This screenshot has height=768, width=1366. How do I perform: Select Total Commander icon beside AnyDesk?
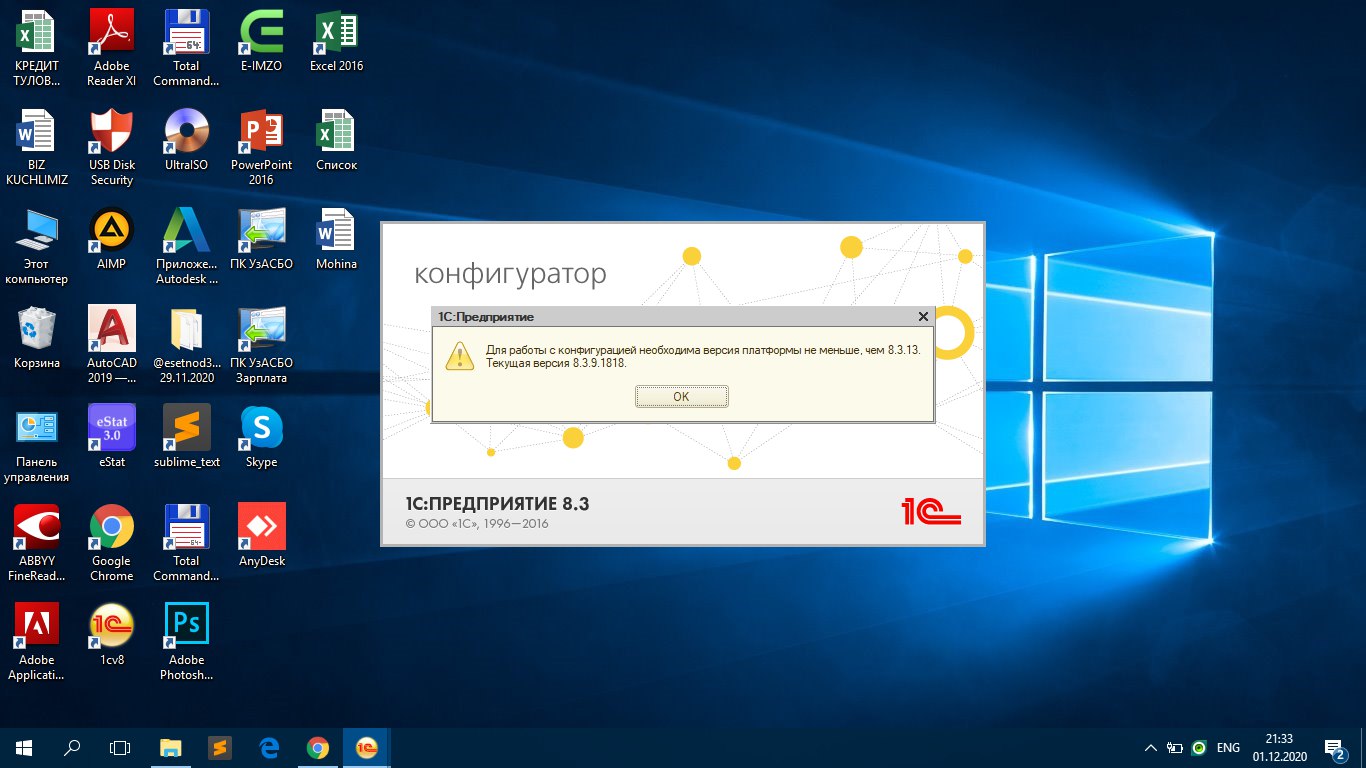pyautogui.click(x=186, y=543)
